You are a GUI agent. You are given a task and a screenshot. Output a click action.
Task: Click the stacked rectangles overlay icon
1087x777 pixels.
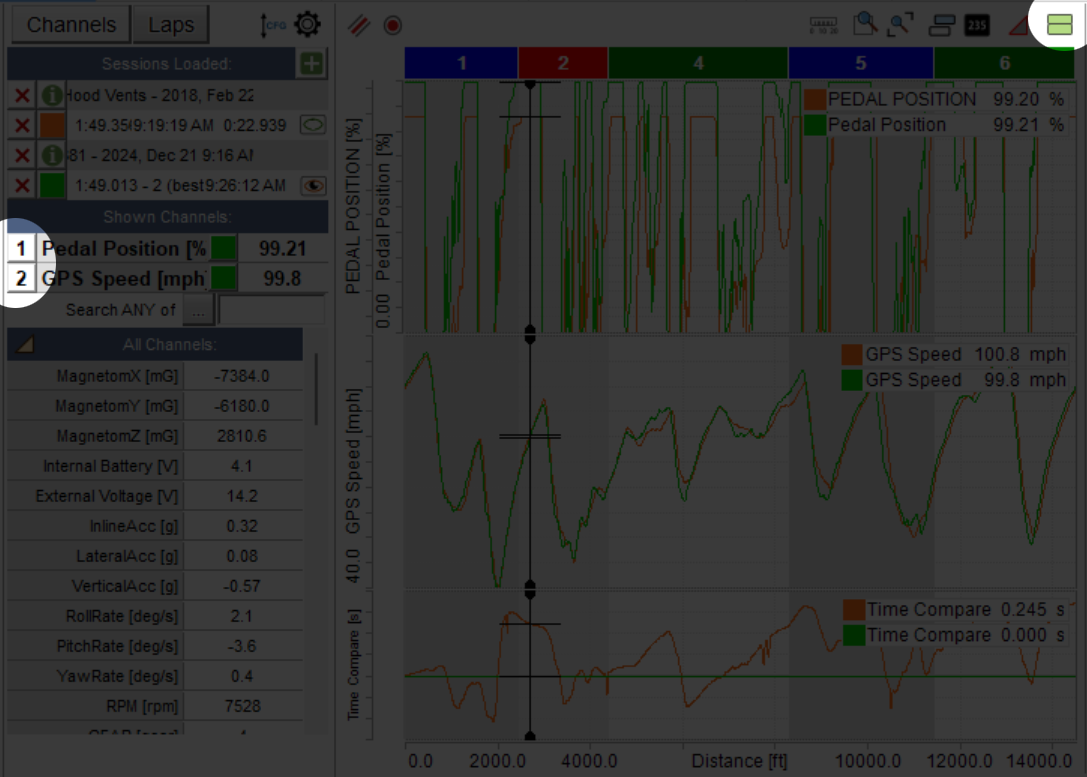[x=941, y=26]
